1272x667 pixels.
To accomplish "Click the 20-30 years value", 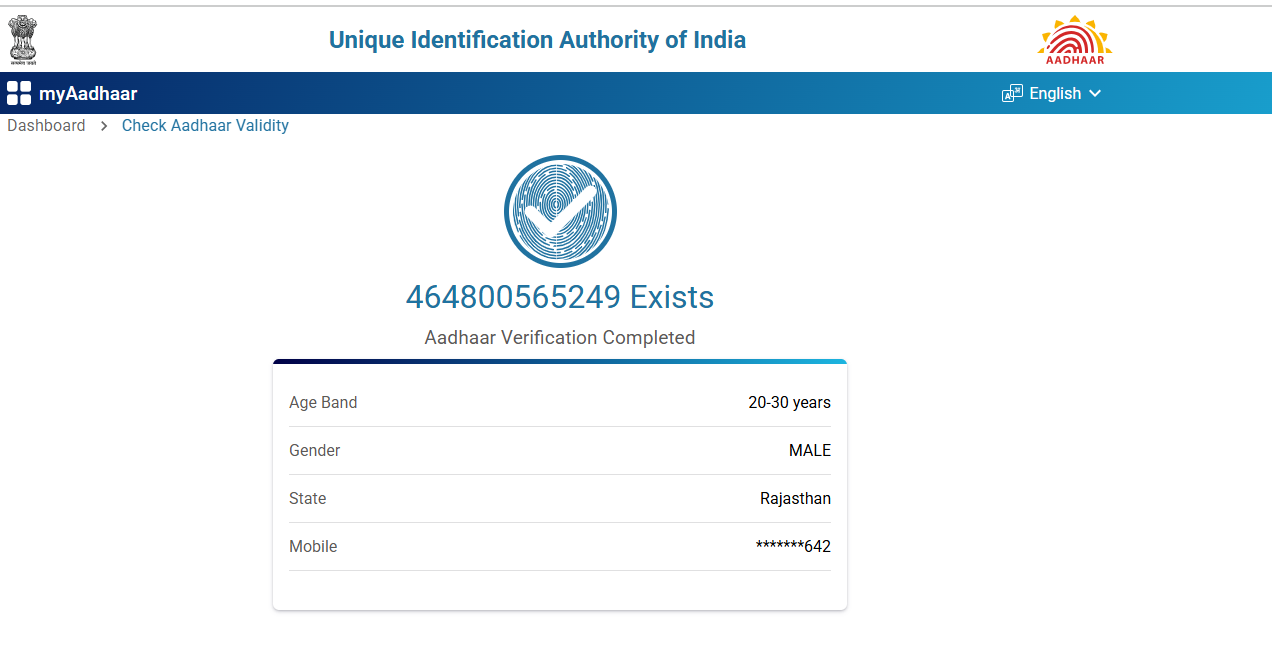I will [789, 403].
